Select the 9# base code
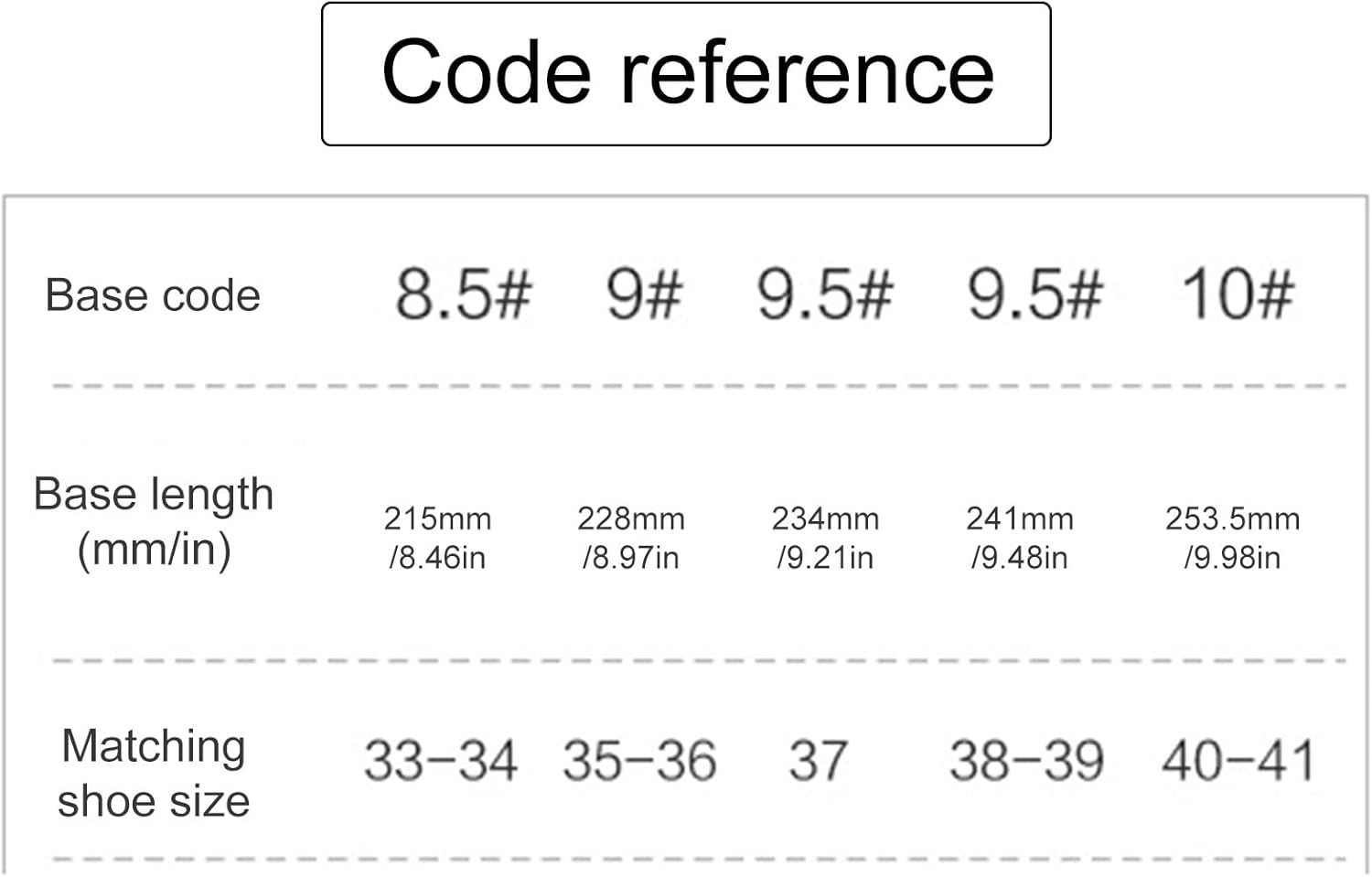 [644, 294]
